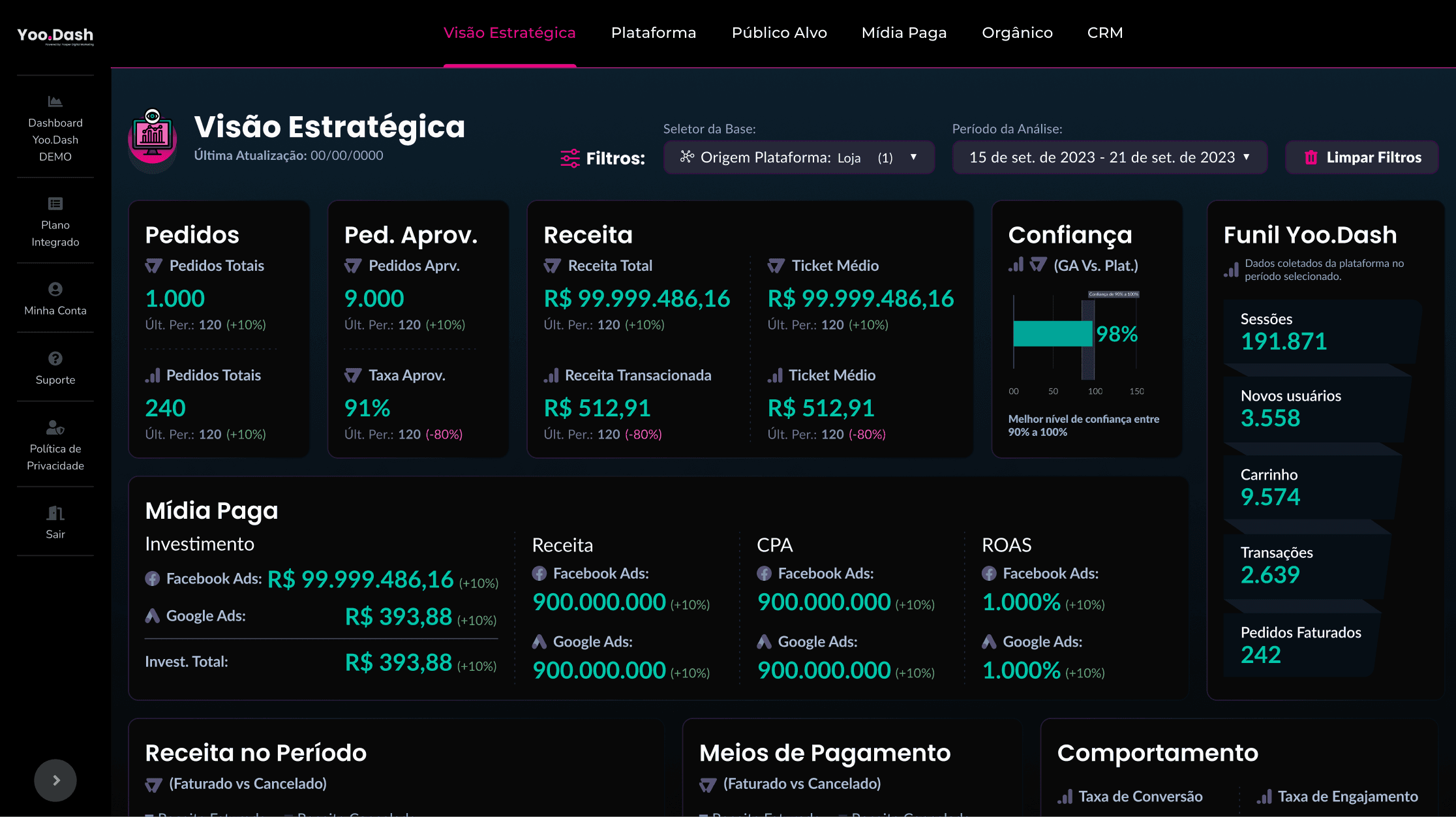Click the Facebook icon under Investimento

[x=152, y=579]
